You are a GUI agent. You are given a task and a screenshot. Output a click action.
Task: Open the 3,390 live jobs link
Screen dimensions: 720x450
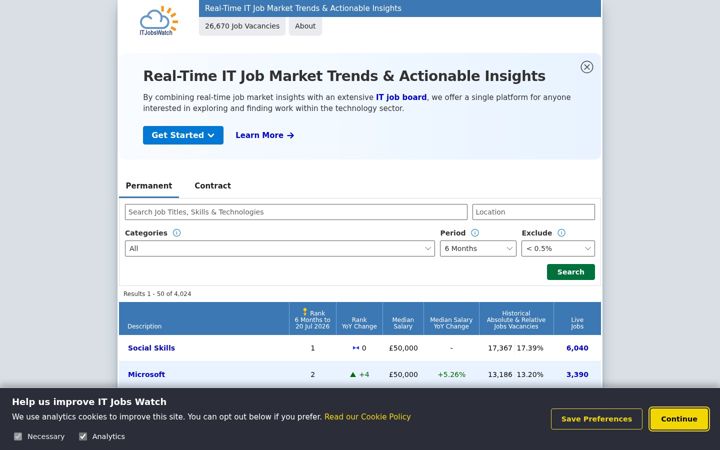[577, 375]
